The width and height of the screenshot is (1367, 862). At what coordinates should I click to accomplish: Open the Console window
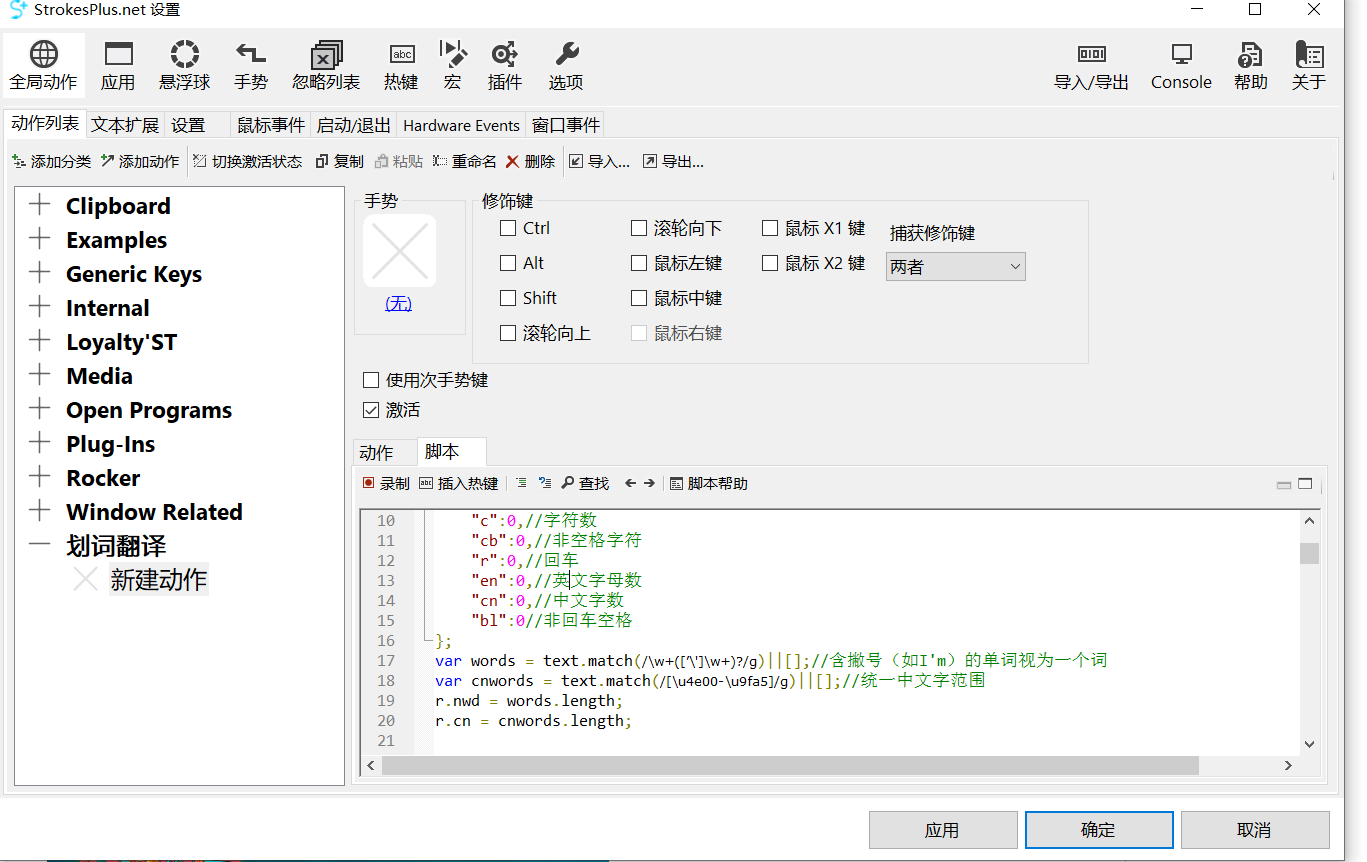[x=1181, y=67]
